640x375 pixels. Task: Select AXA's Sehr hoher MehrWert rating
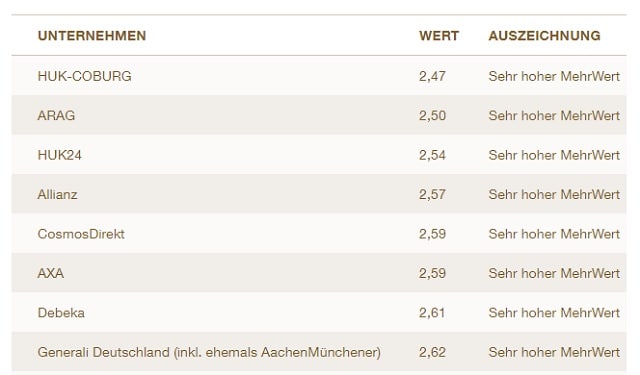(x=554, y=273)
